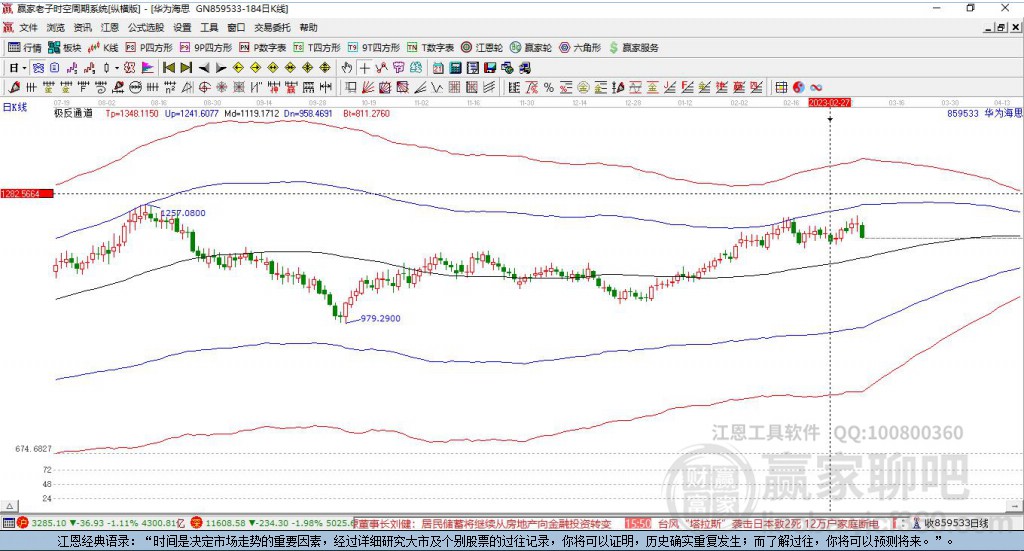Click the 板块 sector button
This screenshot has height=551, width=1024.
(65, 48)
